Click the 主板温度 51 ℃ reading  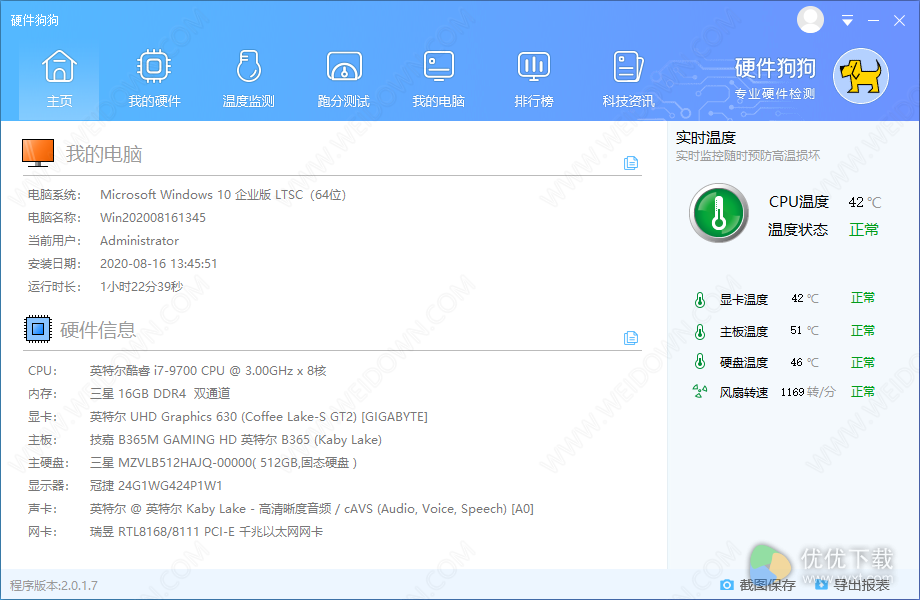coord(804,331)
